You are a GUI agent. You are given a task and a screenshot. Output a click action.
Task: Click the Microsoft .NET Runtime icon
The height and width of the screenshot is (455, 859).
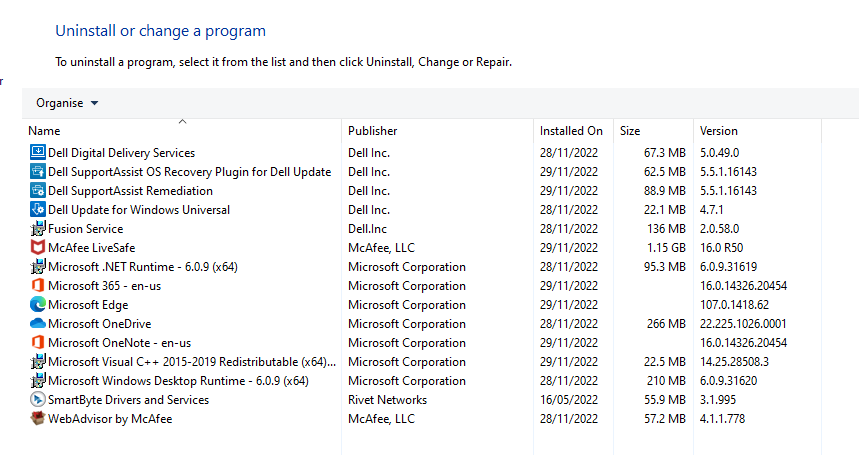pyautogui.click(x=38, y=267)
